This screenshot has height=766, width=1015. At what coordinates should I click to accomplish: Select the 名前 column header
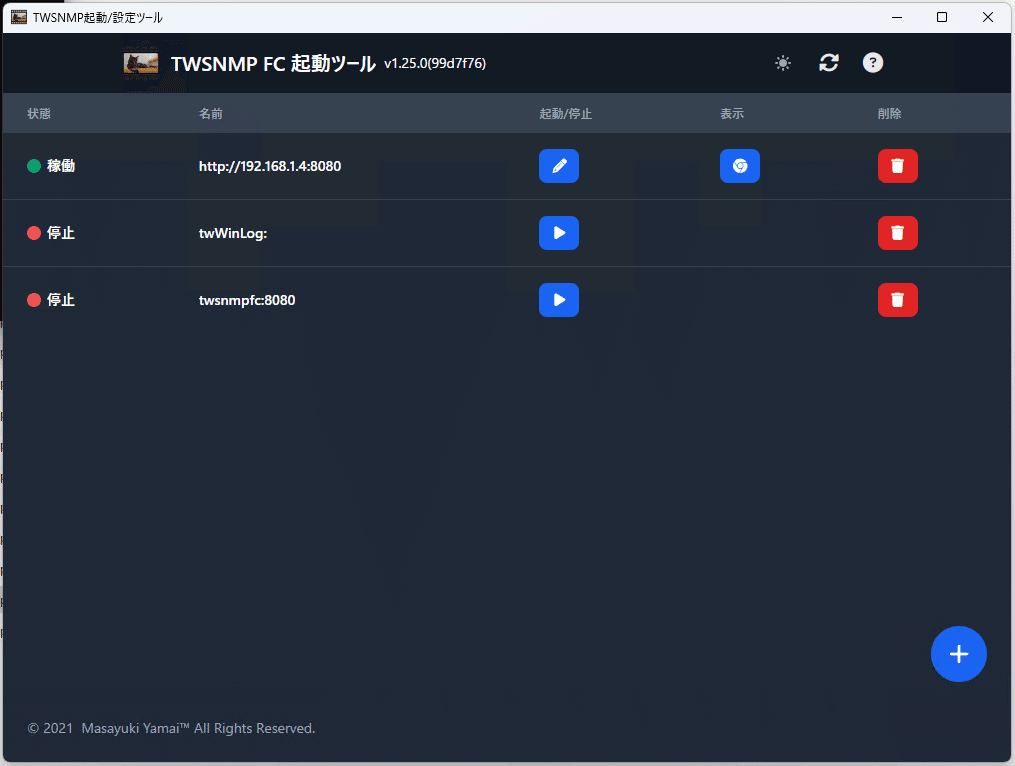coord(211,113)
